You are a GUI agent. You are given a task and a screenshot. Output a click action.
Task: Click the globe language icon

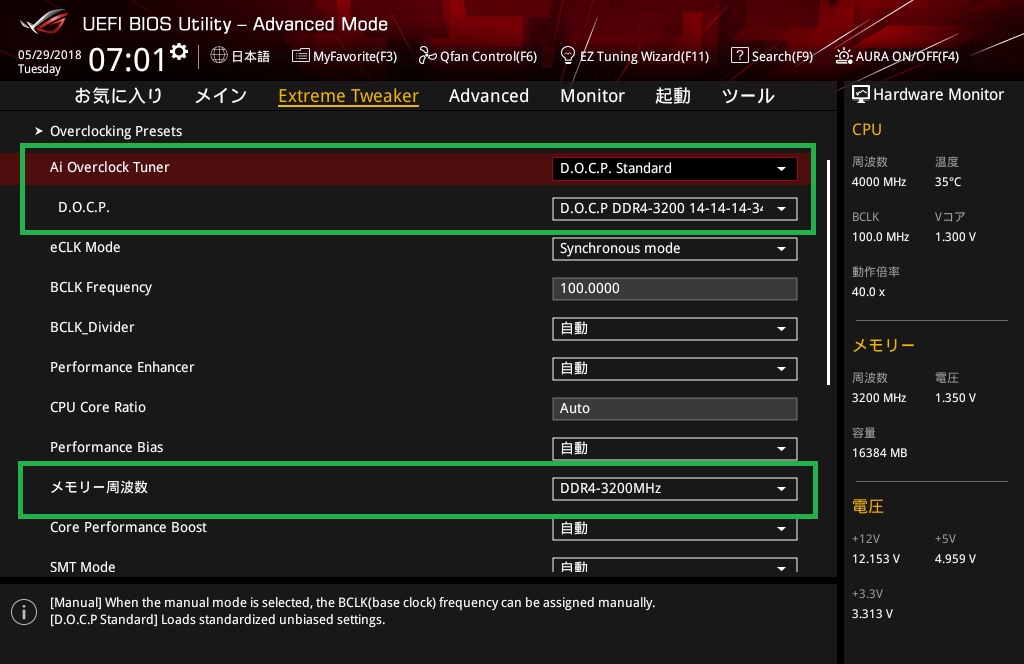(219, 55)
